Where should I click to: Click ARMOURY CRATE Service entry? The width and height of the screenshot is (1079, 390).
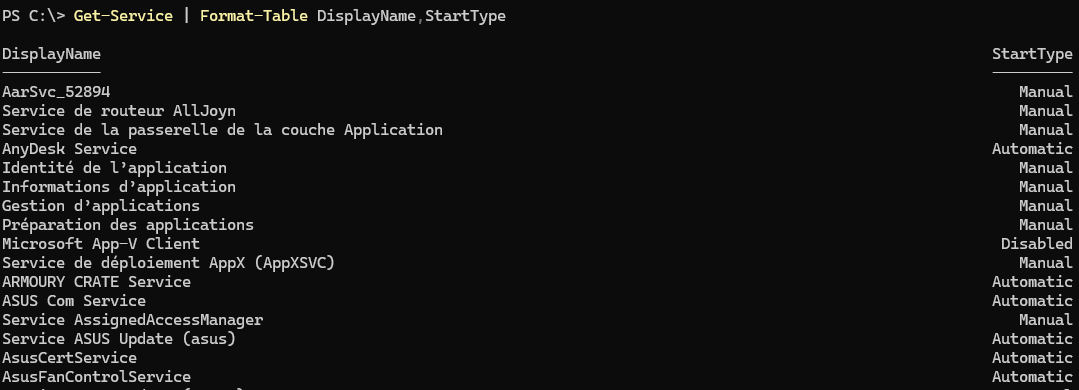coord(96,282)
